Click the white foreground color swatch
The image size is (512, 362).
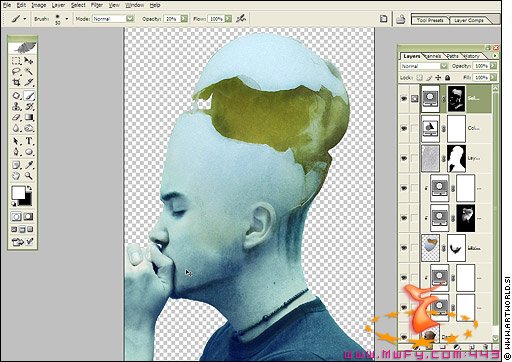[18, 192]
